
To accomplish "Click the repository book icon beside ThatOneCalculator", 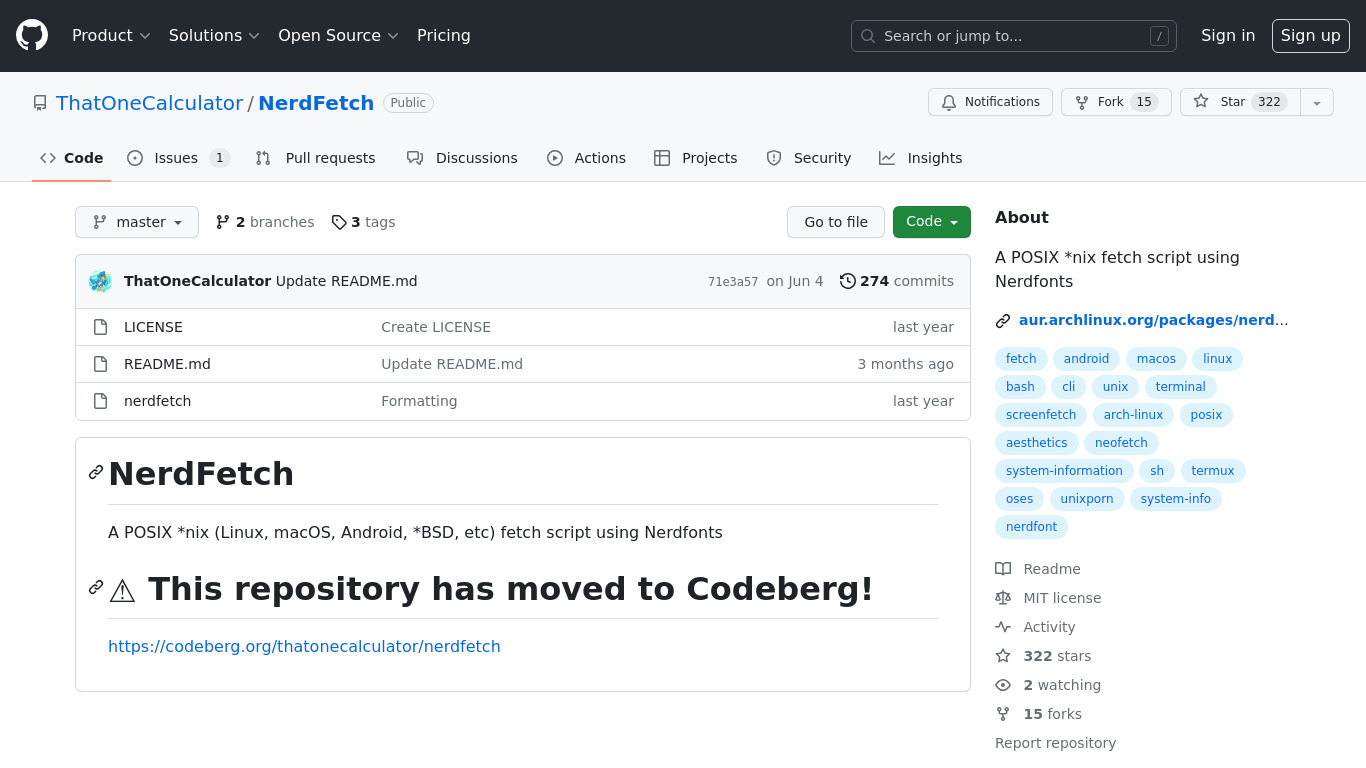I will (40, 103).
